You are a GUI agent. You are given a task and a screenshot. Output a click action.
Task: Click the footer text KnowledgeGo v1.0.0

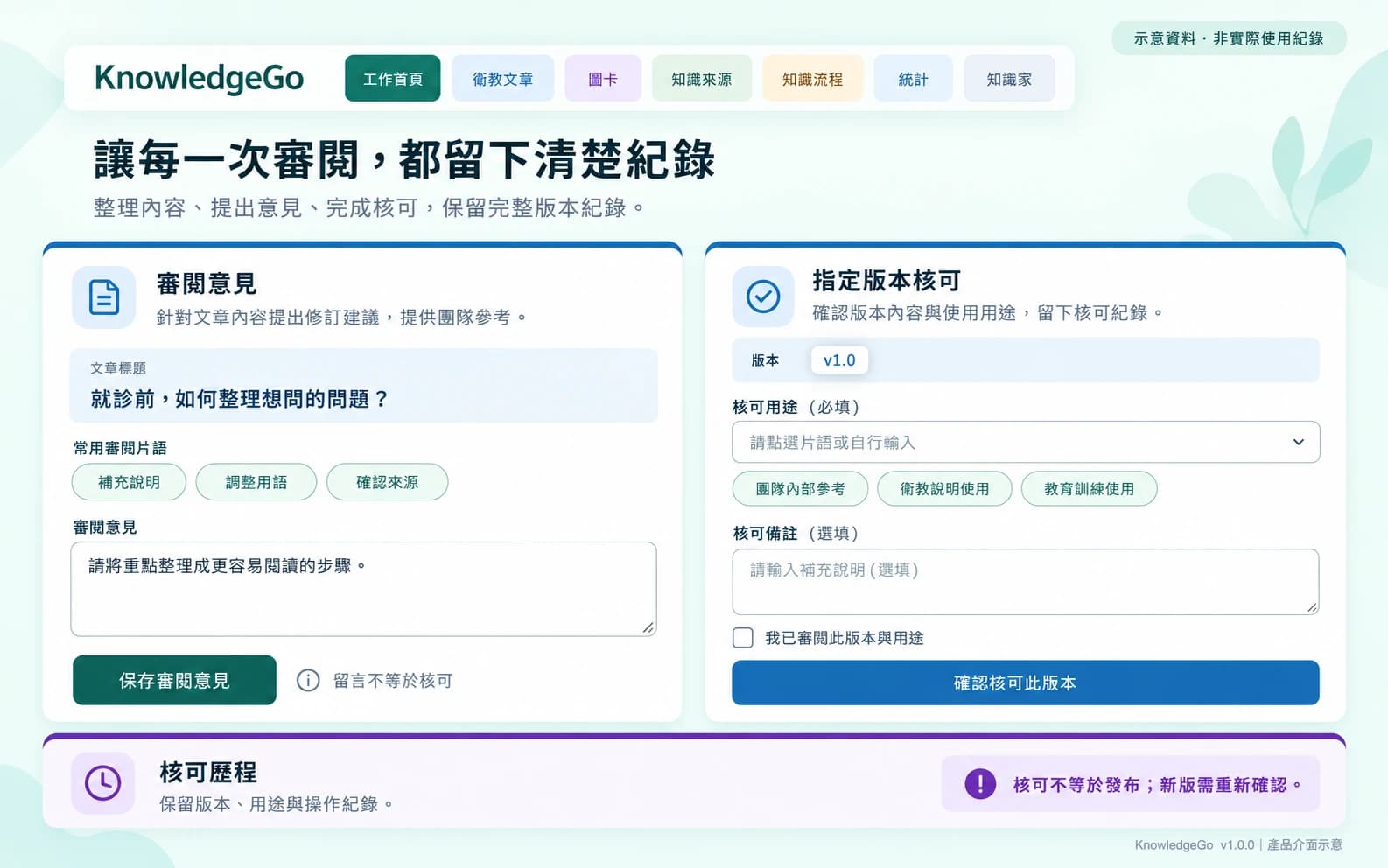pyautogui.click(x=1195, y=844)
